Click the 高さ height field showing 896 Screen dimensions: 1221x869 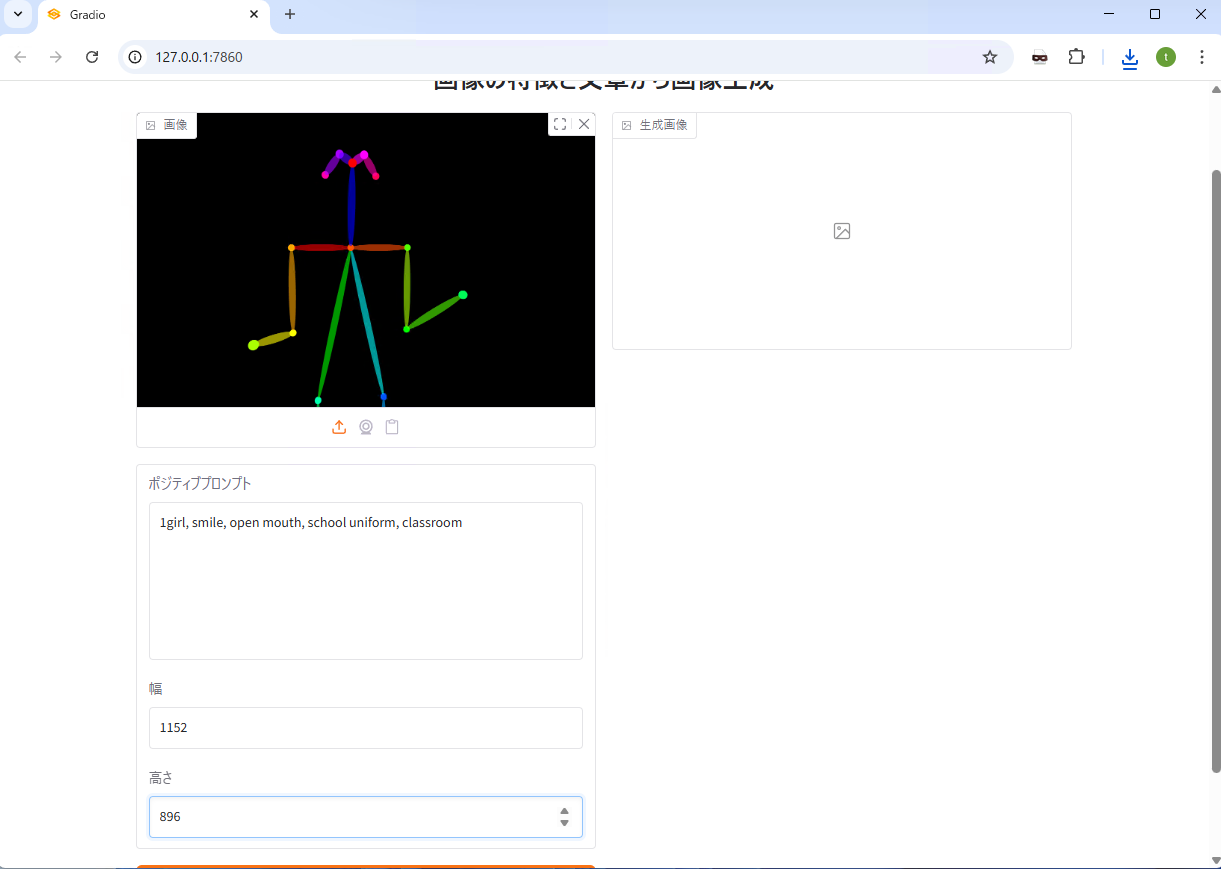click(x=366, y=817)
